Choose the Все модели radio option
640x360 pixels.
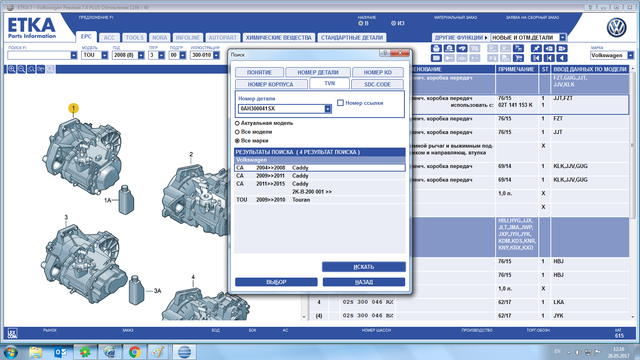pos(237,132)
